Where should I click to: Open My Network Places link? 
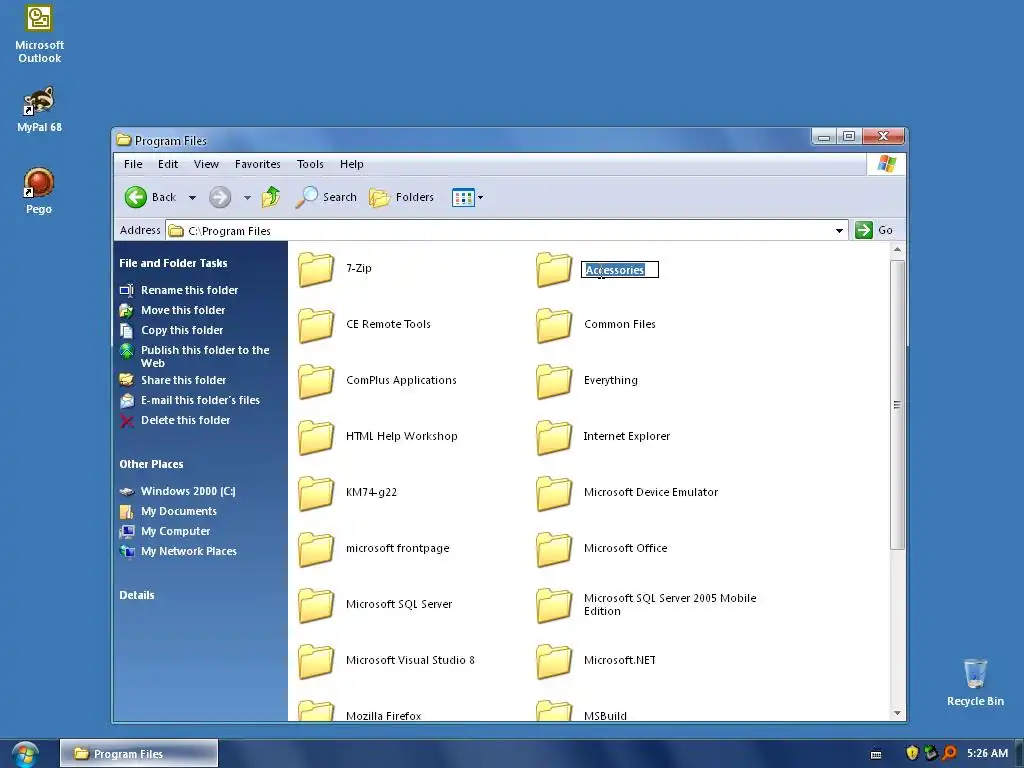point(189,551)
